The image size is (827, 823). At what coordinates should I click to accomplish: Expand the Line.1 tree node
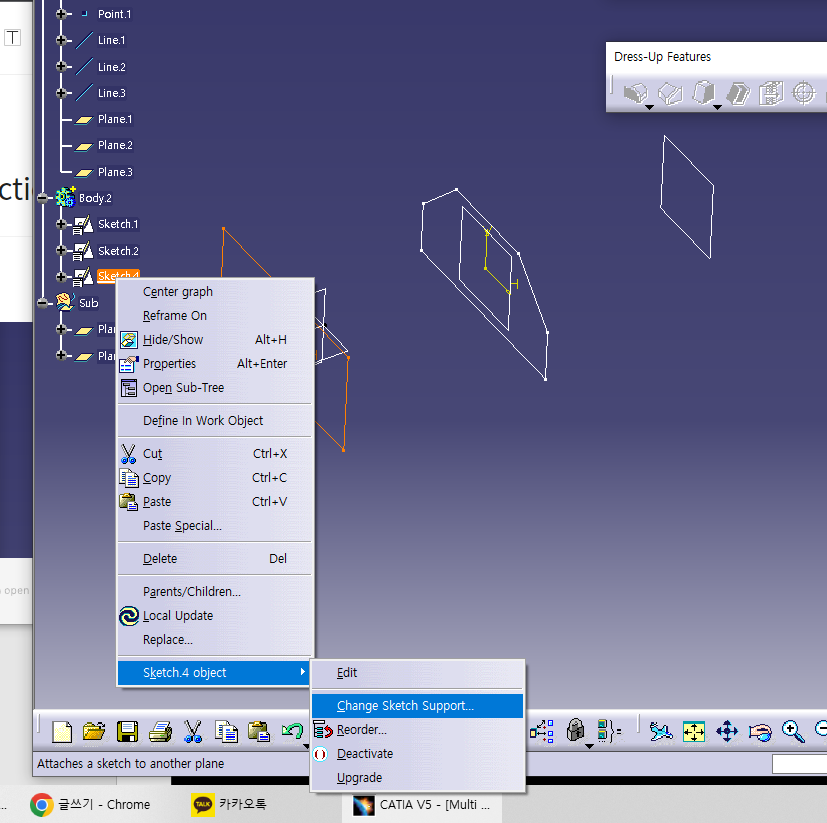coord(61,40)
